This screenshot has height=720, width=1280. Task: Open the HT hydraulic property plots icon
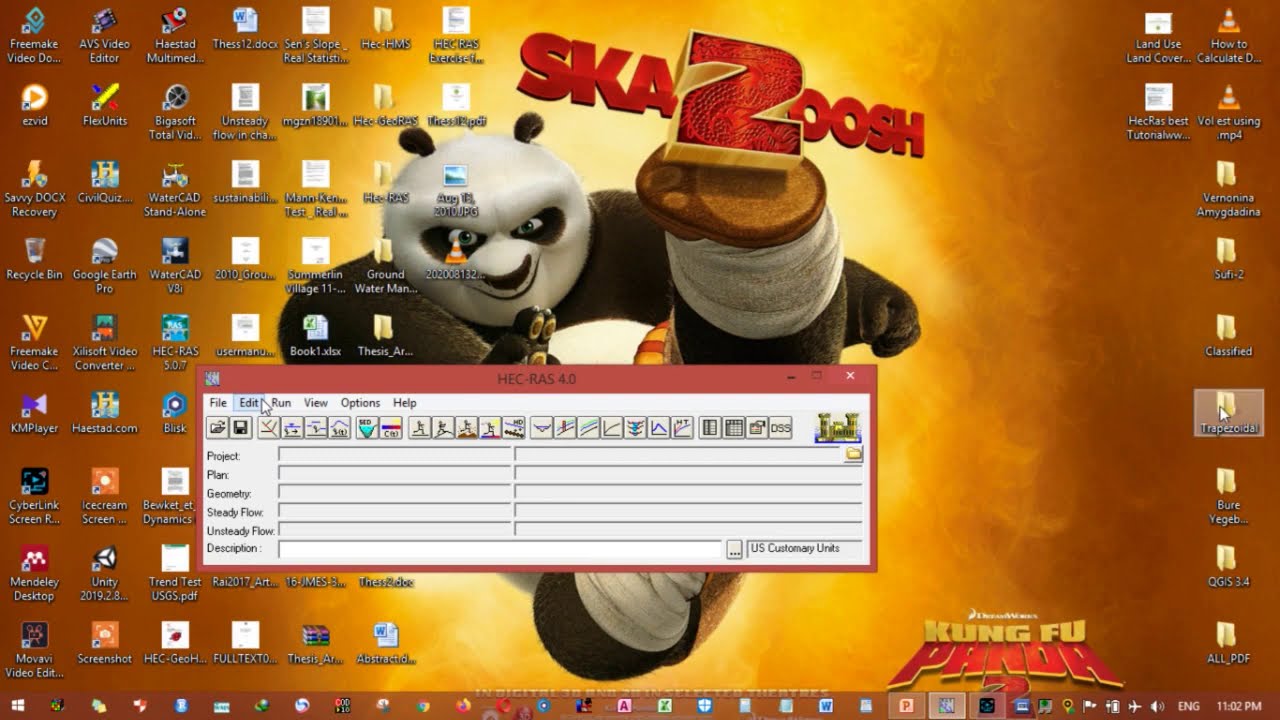click(682, 428)
